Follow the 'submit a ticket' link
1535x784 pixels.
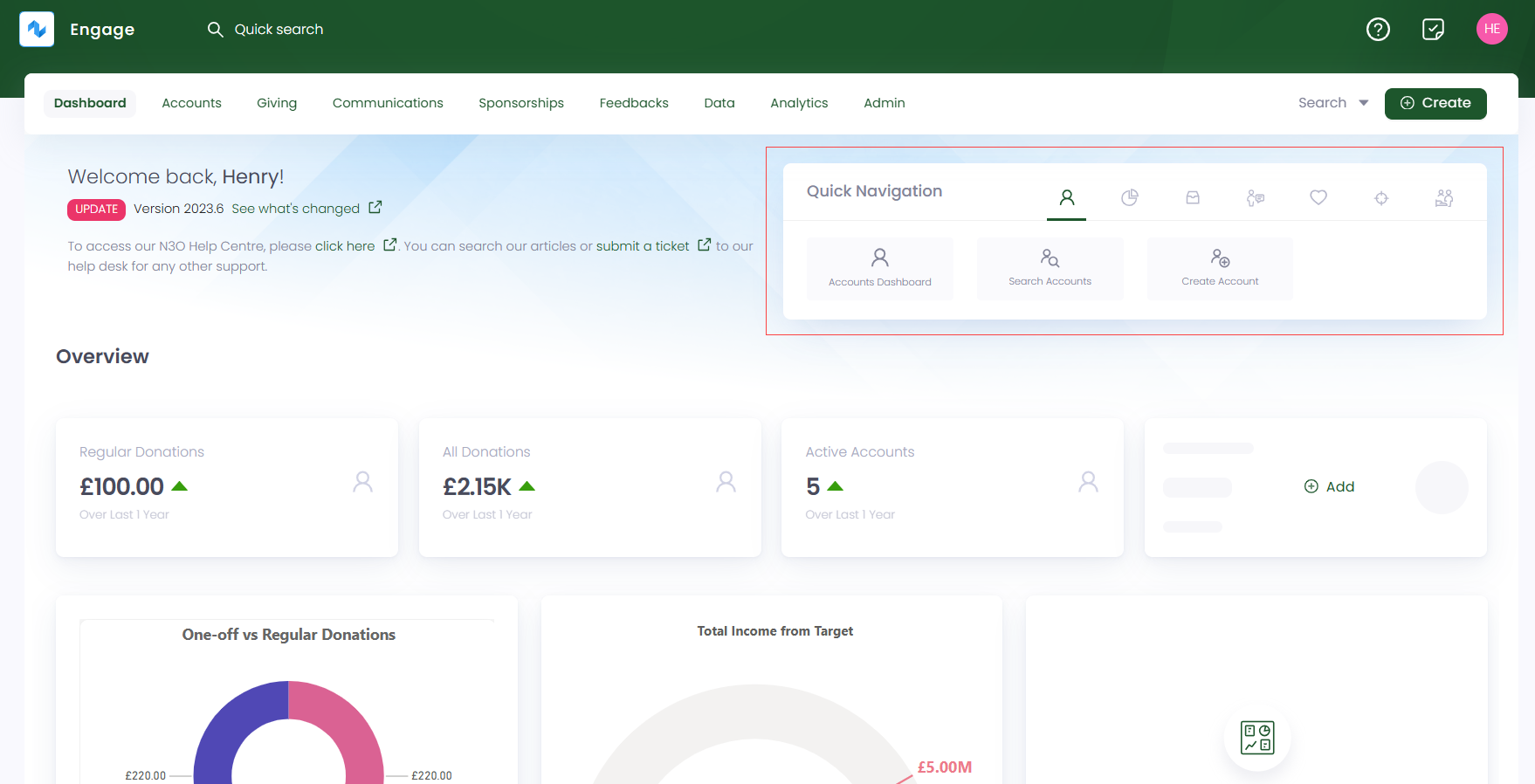[x=643, y=246]
